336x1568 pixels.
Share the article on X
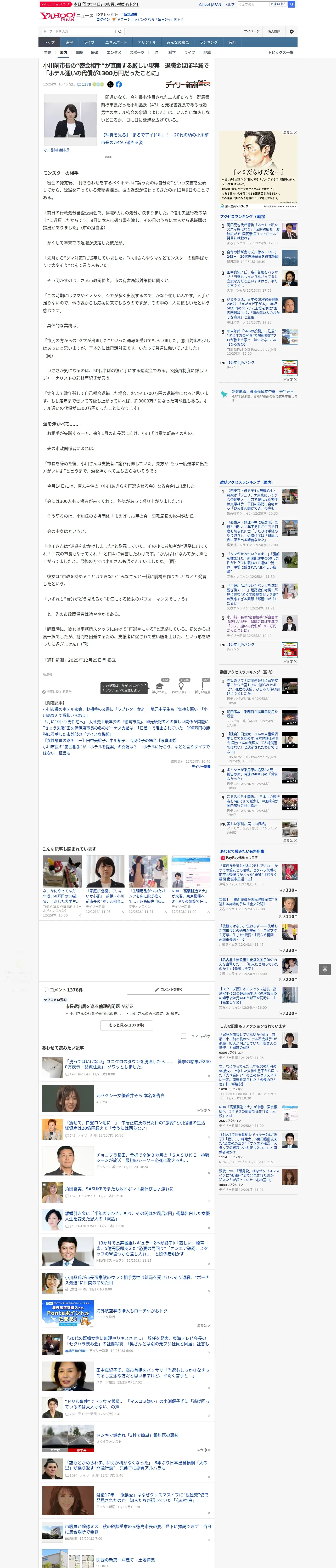(110, 85)
